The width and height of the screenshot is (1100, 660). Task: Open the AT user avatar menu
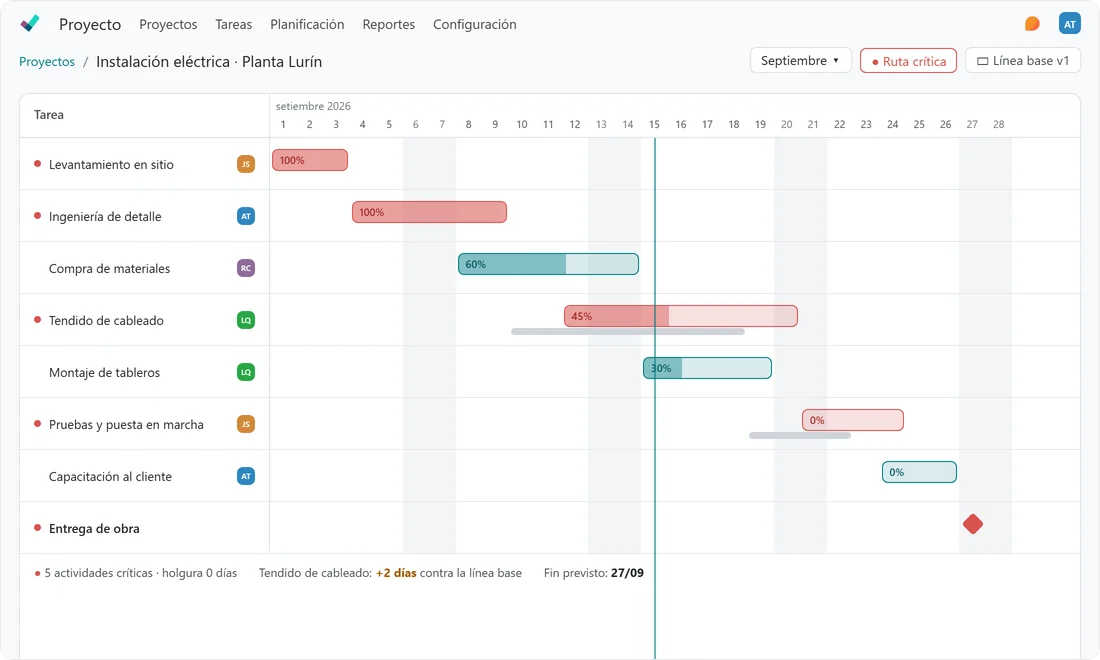pos(1069,24)
